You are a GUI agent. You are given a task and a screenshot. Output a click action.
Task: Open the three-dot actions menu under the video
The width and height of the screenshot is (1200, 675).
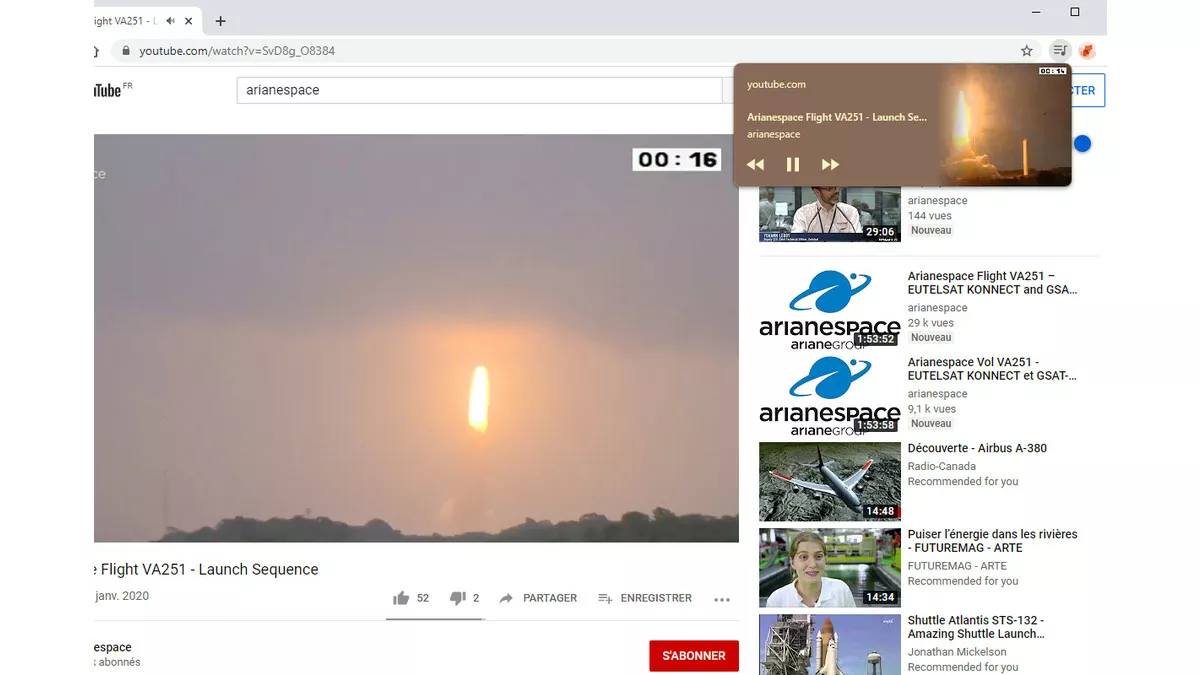(x=722, y=598)
